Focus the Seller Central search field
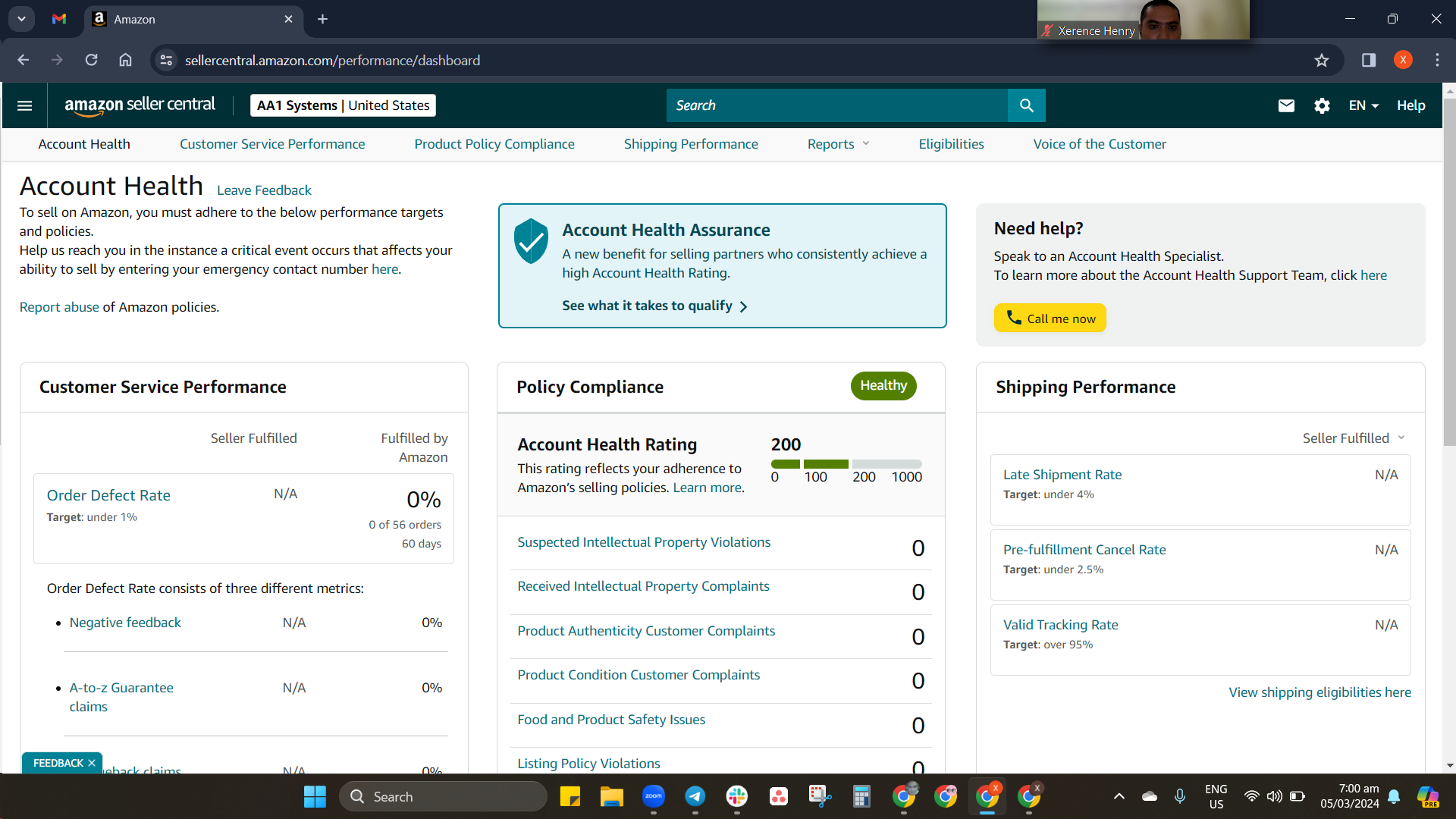 click(x=837, y=105)
